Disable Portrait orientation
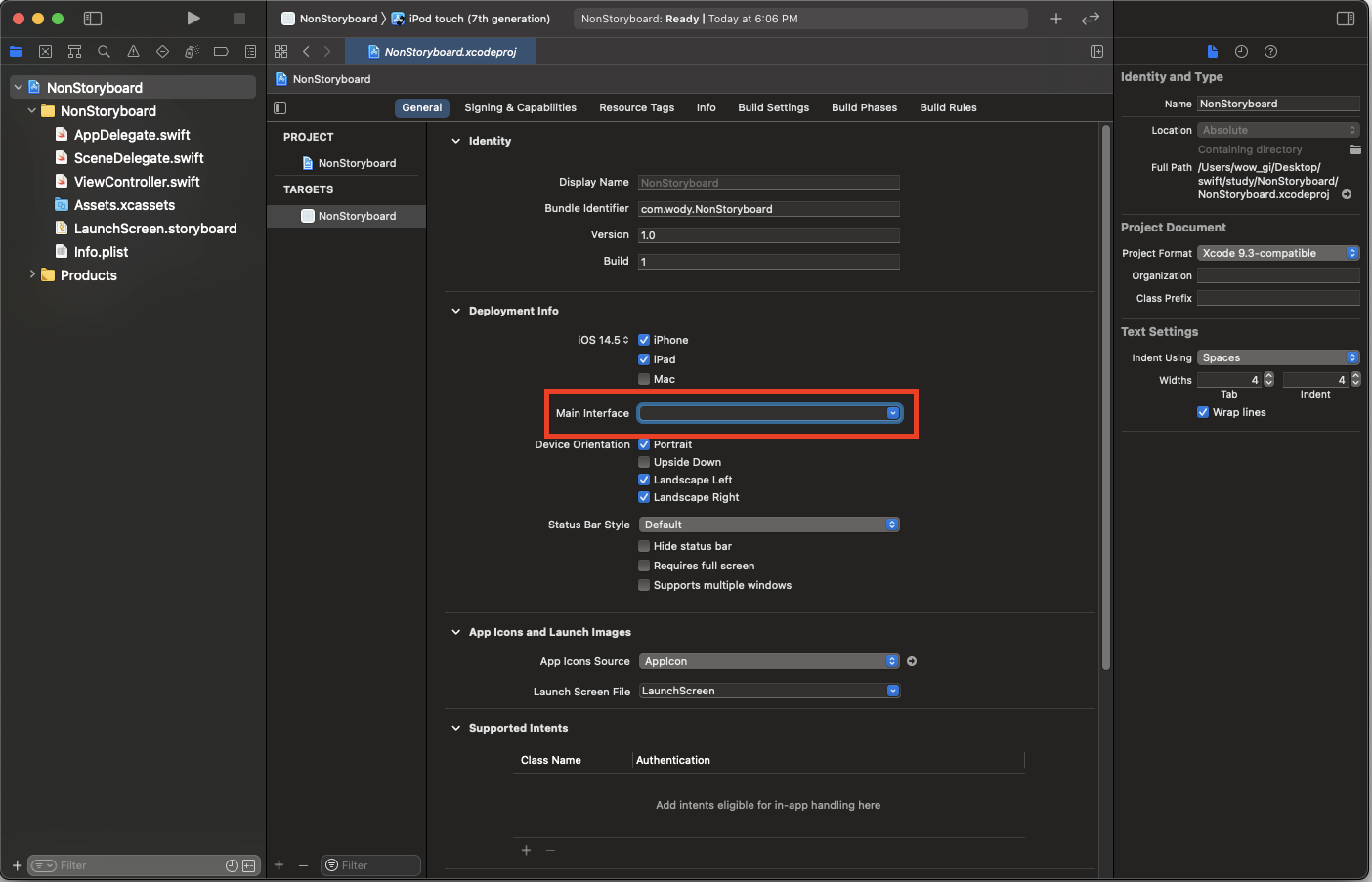The width and height of the screenshot is (1372, 882). [644, 444]
